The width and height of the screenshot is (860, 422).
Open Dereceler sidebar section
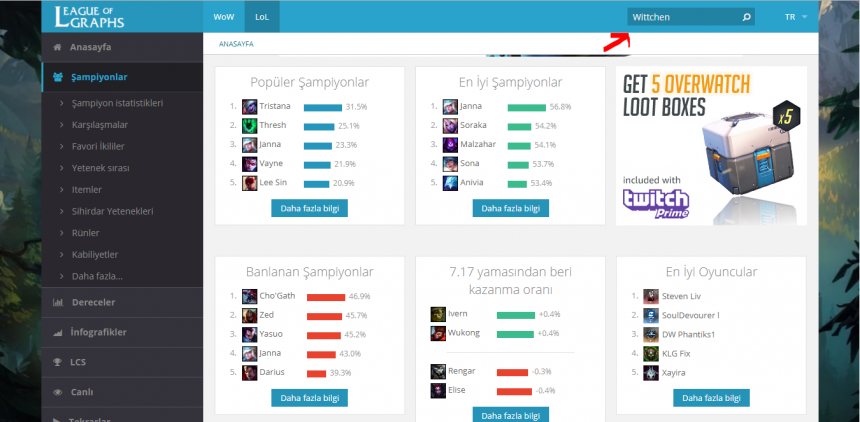pyautogui.click(x=122, y=302)
